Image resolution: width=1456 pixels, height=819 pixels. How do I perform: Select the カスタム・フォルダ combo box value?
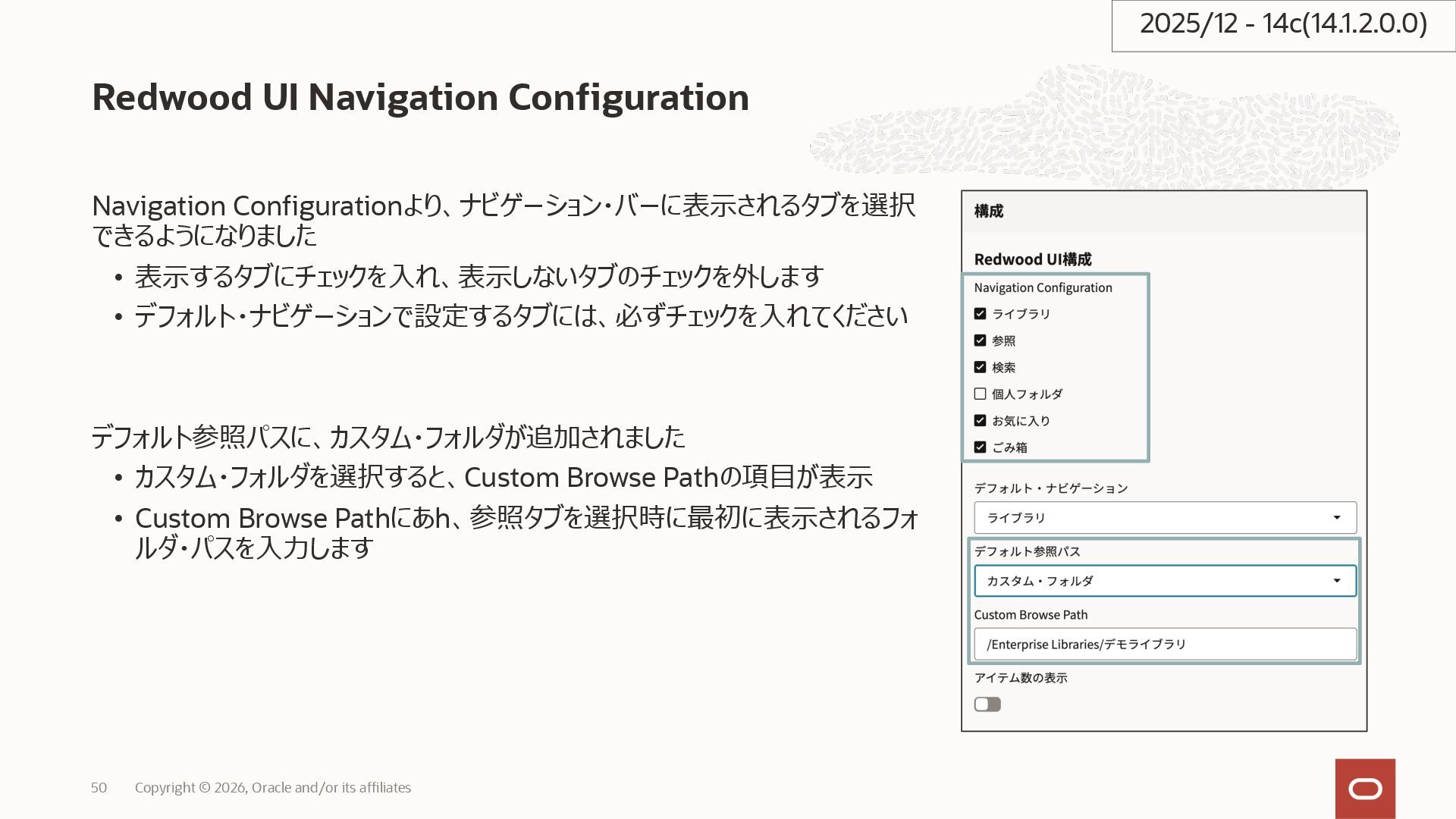tap(1137, 581)
